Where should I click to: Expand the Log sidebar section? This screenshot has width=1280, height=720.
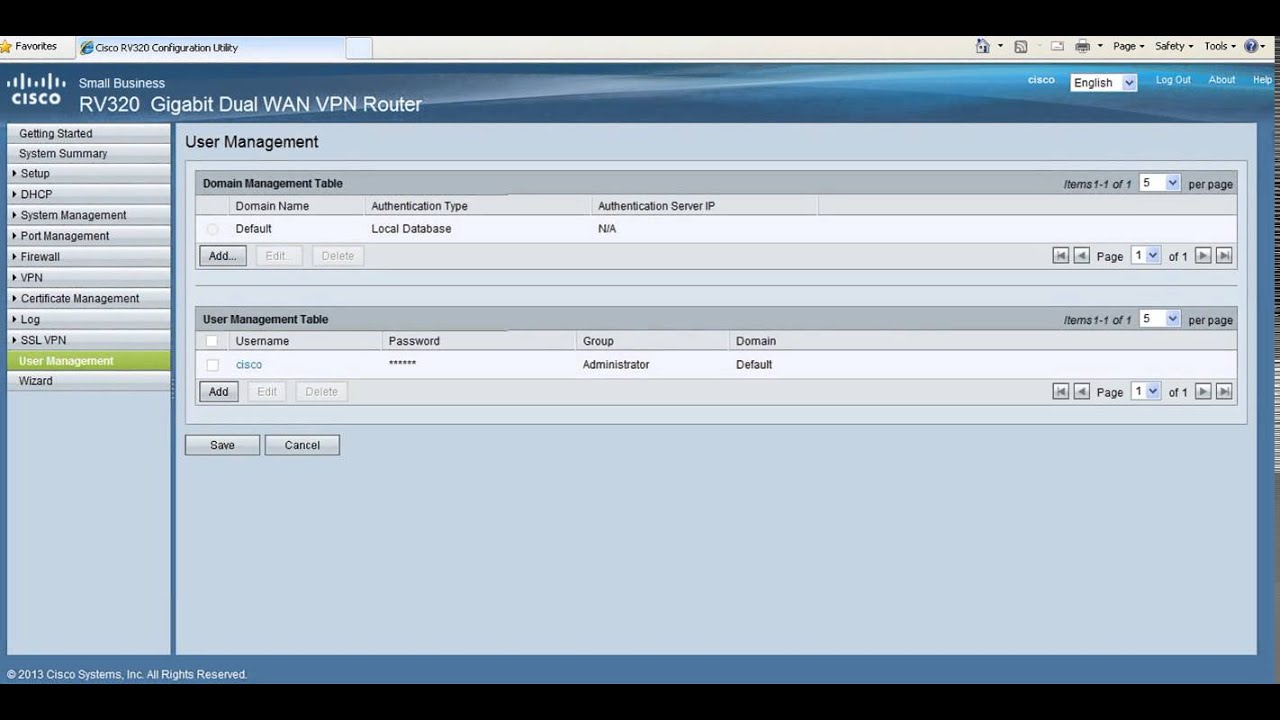point(89,319)
